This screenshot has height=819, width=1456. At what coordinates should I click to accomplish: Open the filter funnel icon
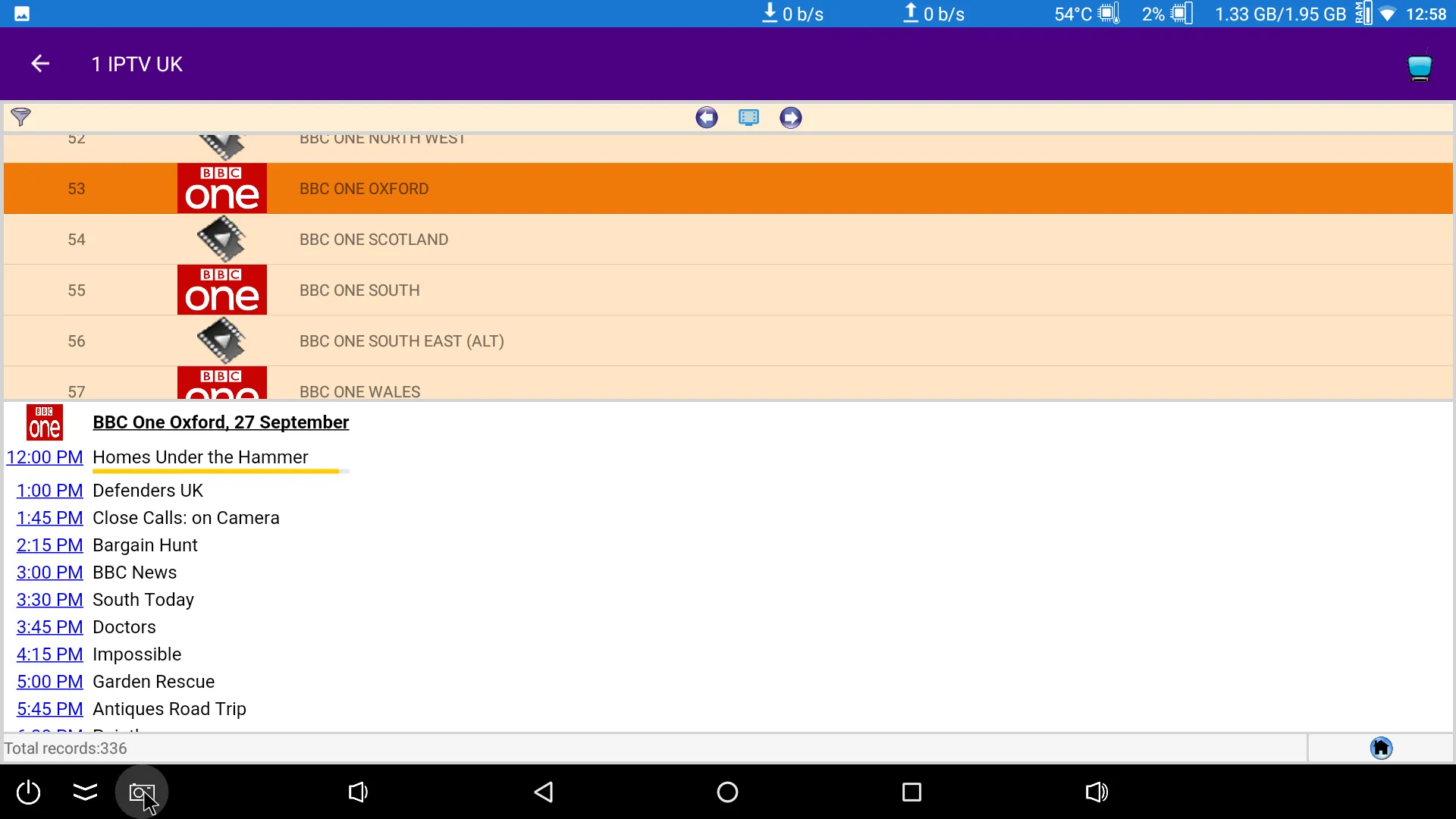(x=21, y=117)
